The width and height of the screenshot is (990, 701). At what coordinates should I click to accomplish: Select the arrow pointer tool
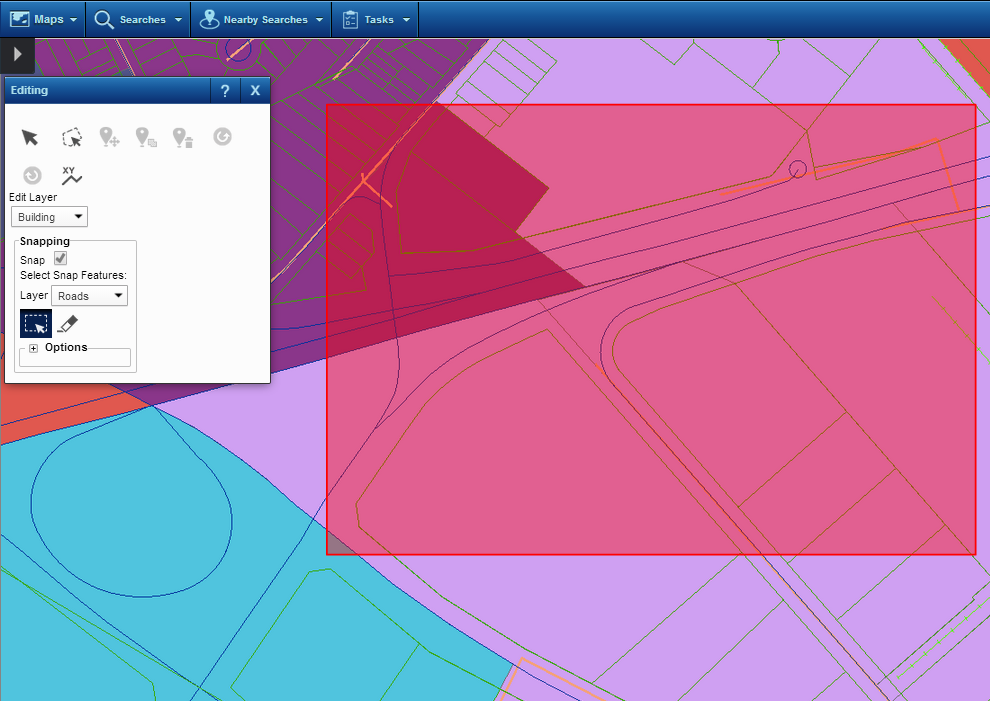coord(30,137)
